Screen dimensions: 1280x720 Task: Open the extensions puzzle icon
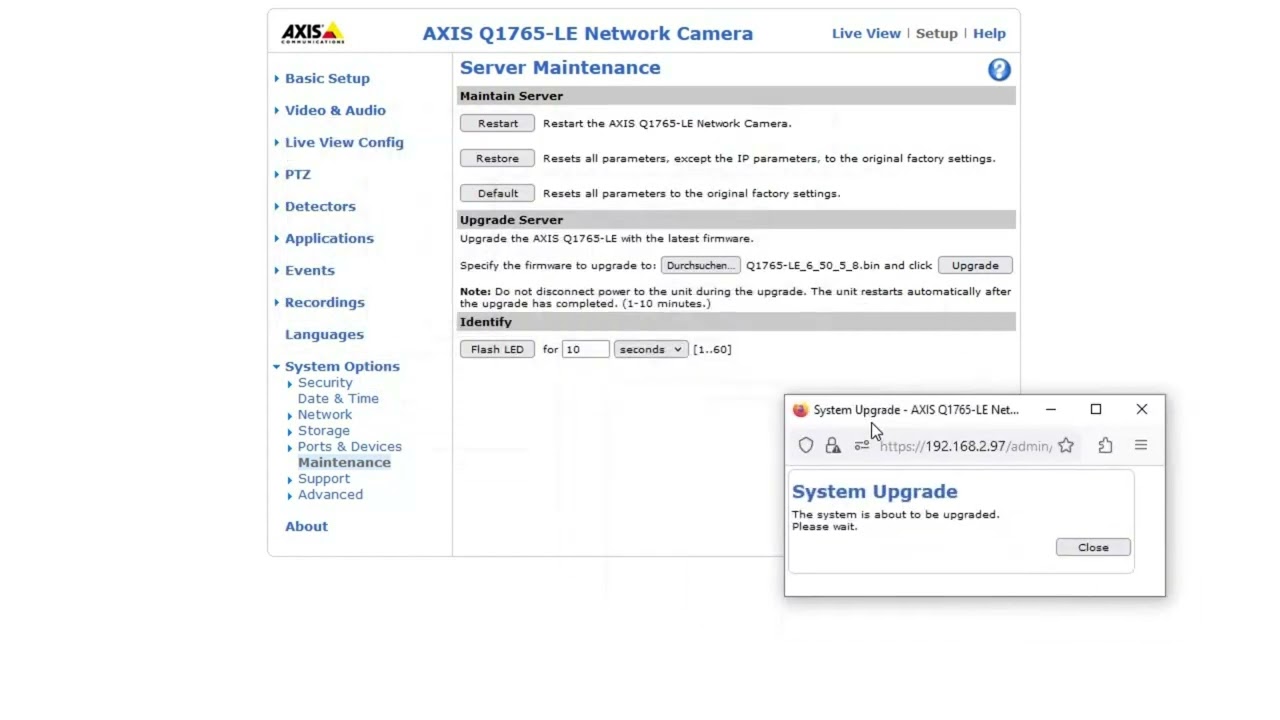click(1105, 446)
